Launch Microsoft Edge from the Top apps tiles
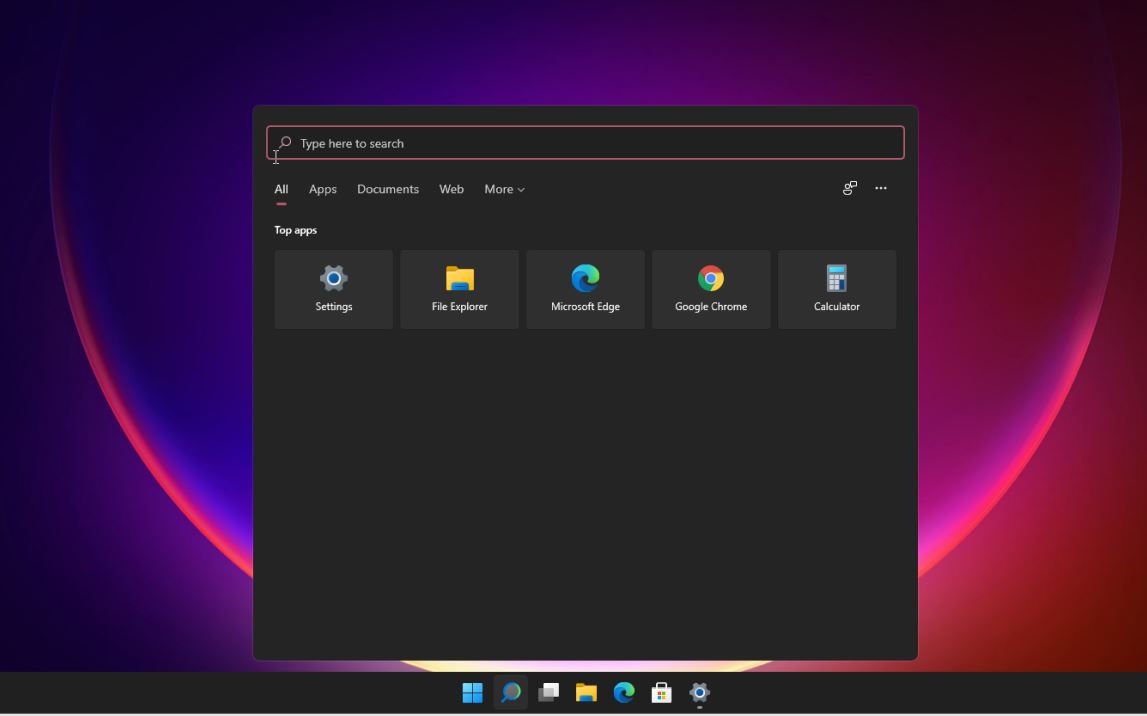Screen dimensions: 1147x716 pos(585,289)
